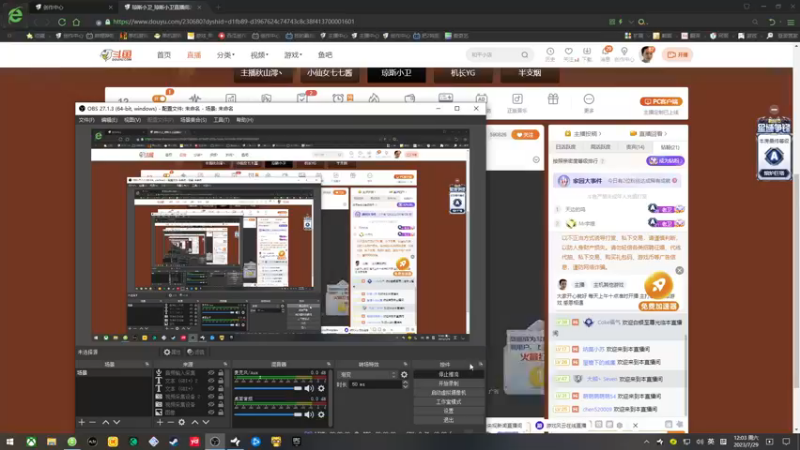Open OBS 编辑(E) Edit menu
Screen dimensions: 800x450
pyautogui.click(x=109, y=120)
